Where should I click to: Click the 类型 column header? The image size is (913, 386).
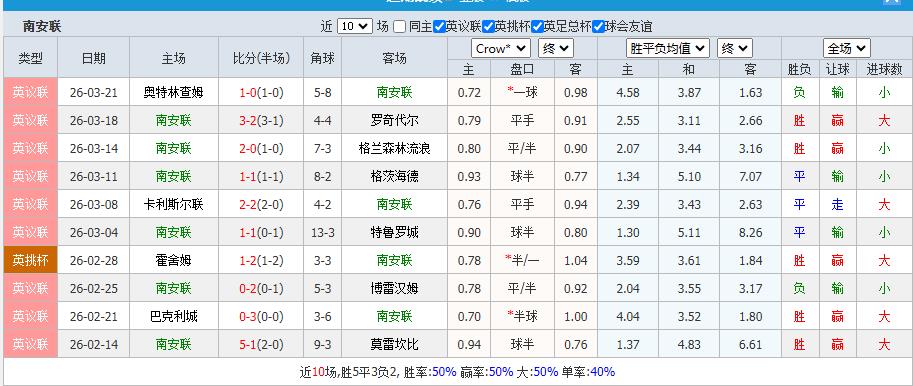(30, 58)
